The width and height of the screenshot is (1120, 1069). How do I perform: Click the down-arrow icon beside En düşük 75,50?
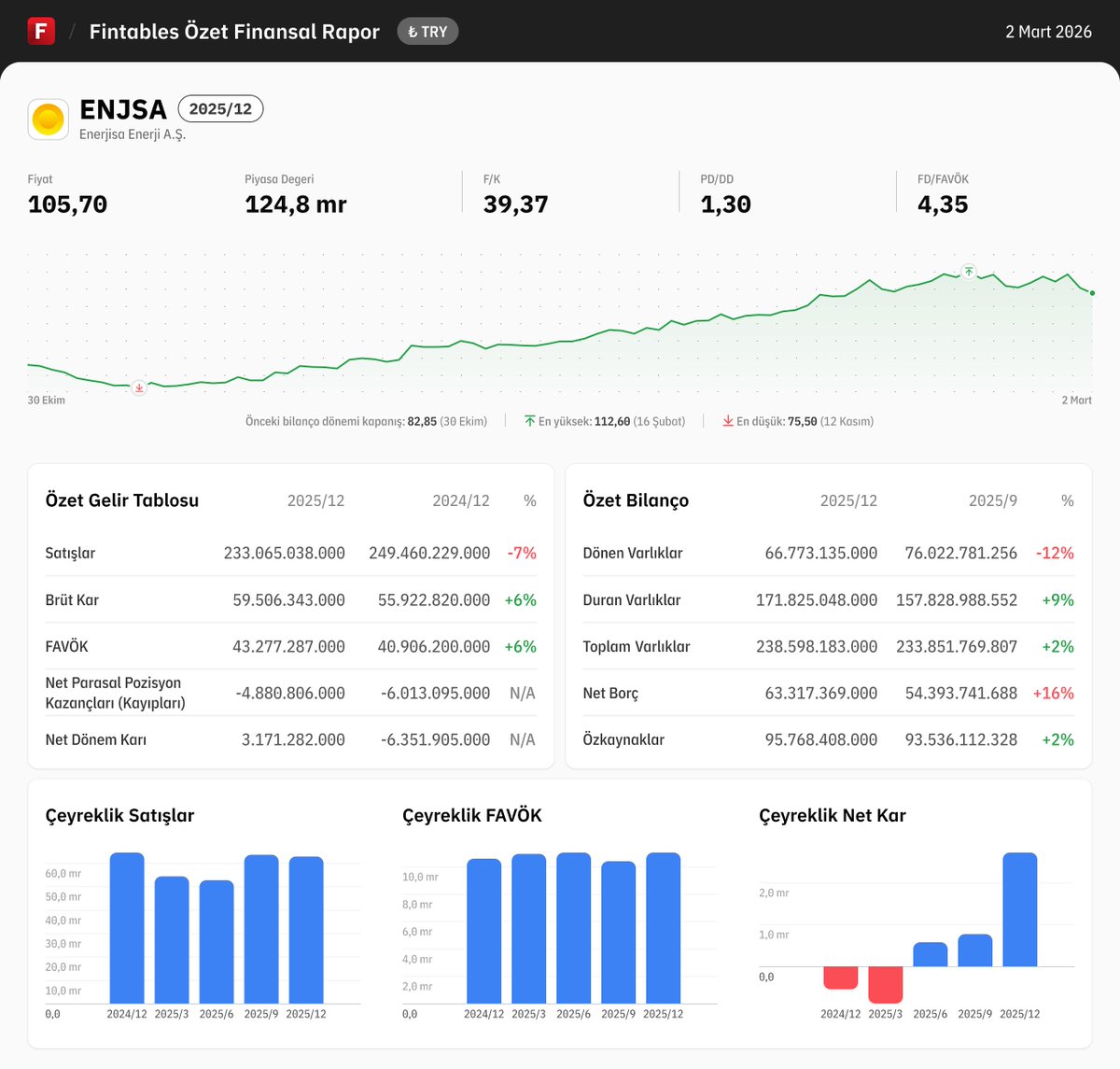coord(729,420)
